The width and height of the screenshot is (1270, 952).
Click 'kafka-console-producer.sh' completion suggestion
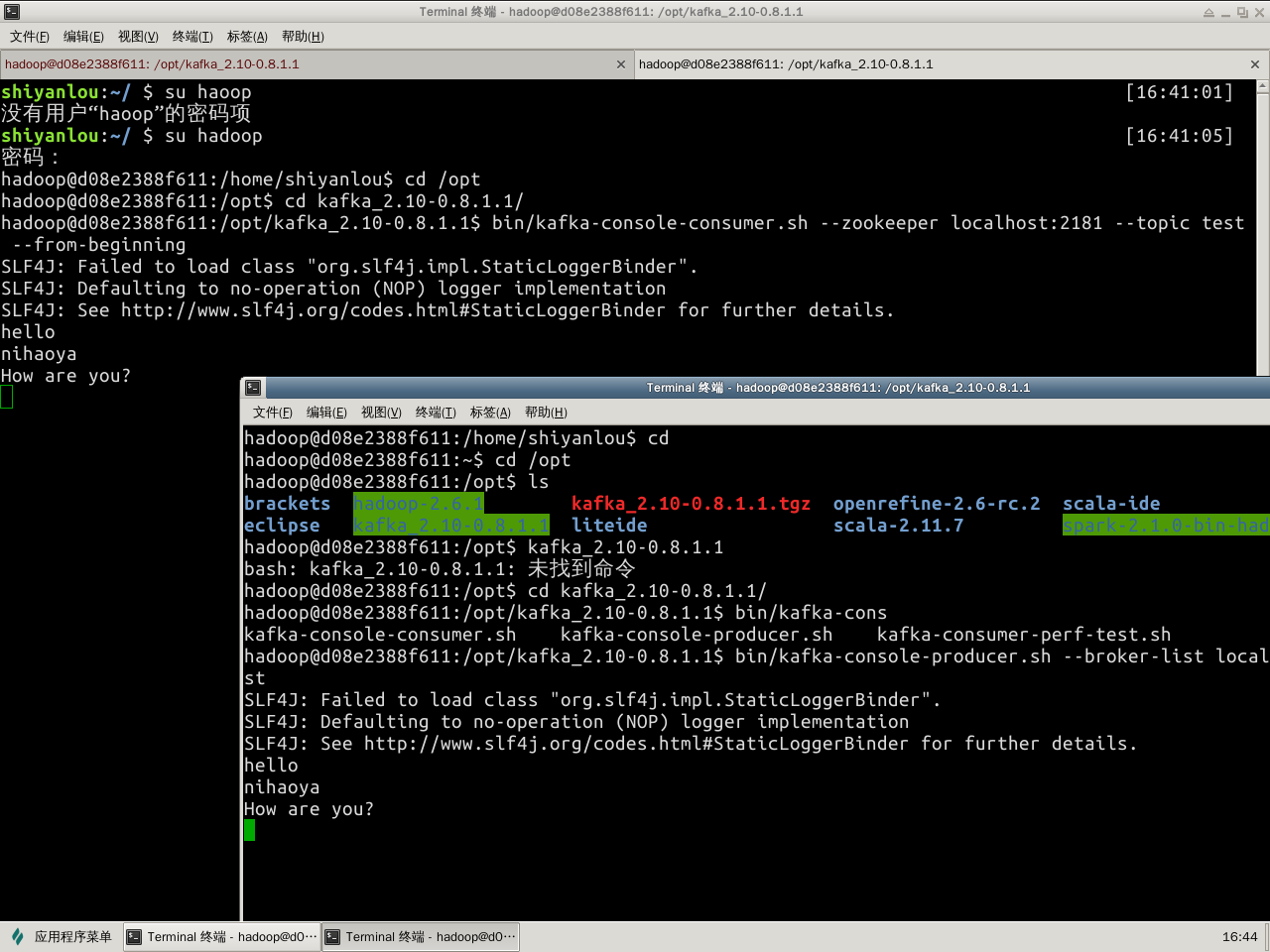697,635
